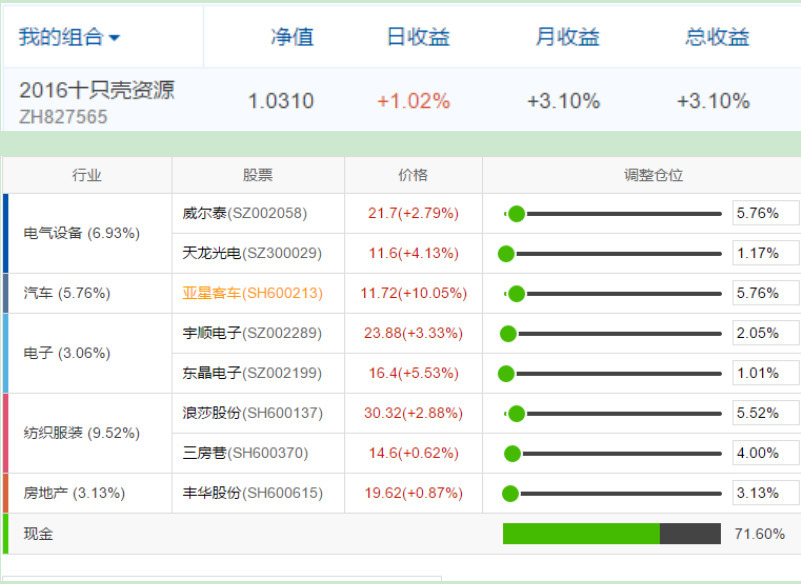The height and width of the screenshot is (584, 801).
Task: Edit the 5.52% position field for 浪莎股份
Action: [765, 413]
